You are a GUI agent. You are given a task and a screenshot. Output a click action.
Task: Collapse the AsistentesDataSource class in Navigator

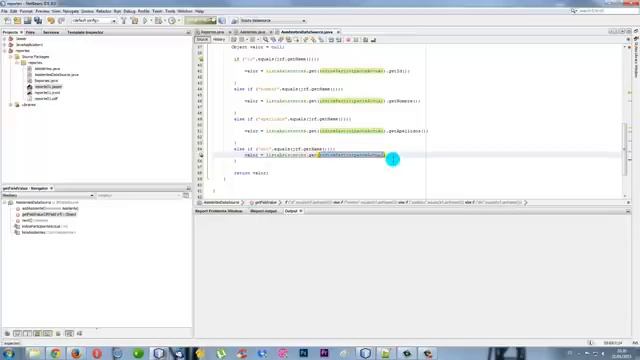pyautogui.click(x=5, y=202)
